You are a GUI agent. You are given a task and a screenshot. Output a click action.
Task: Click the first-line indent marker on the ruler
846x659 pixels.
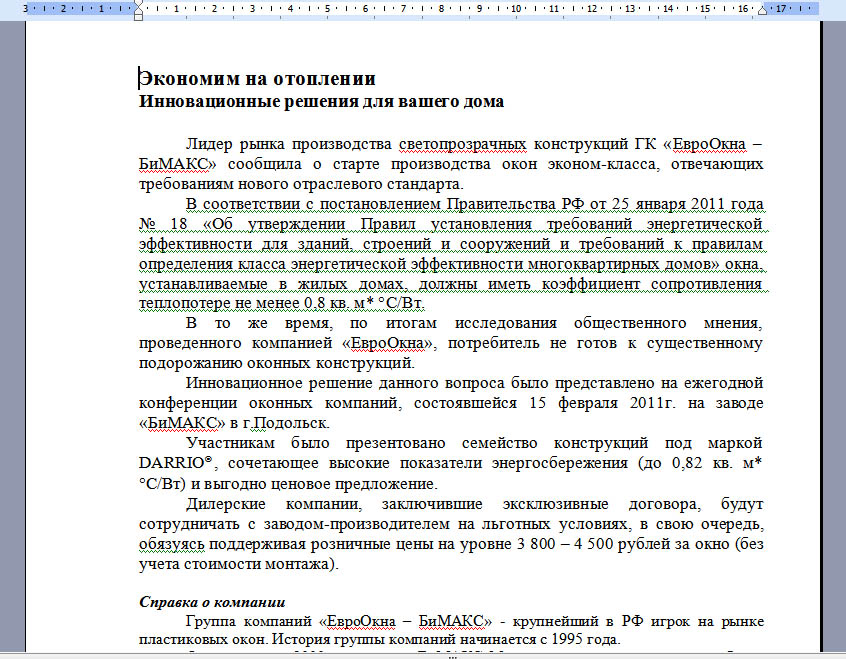(139, 4)
